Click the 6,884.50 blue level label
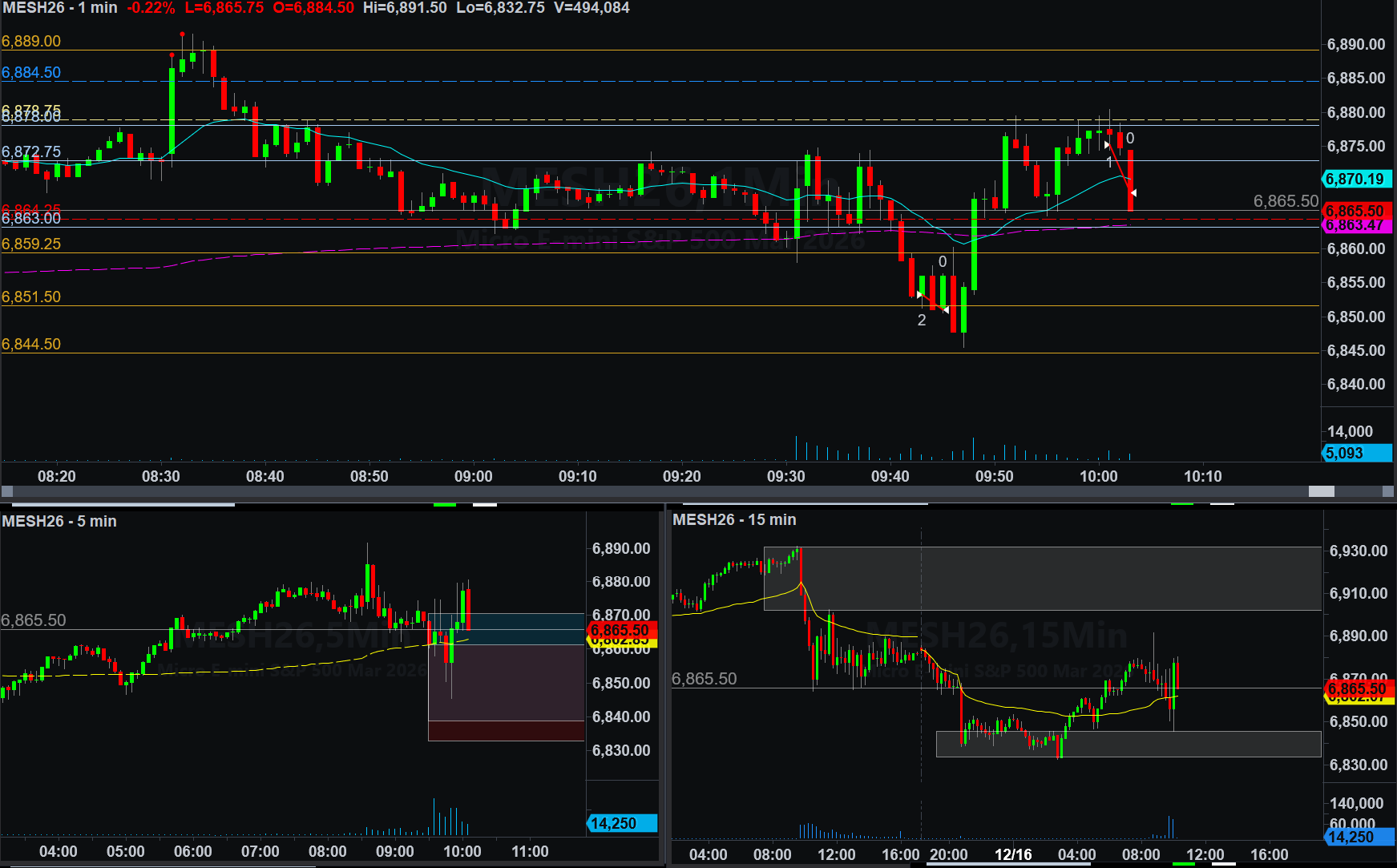Screen dimensions: 1397x868 pyautogui.click(x=31, y=72)
